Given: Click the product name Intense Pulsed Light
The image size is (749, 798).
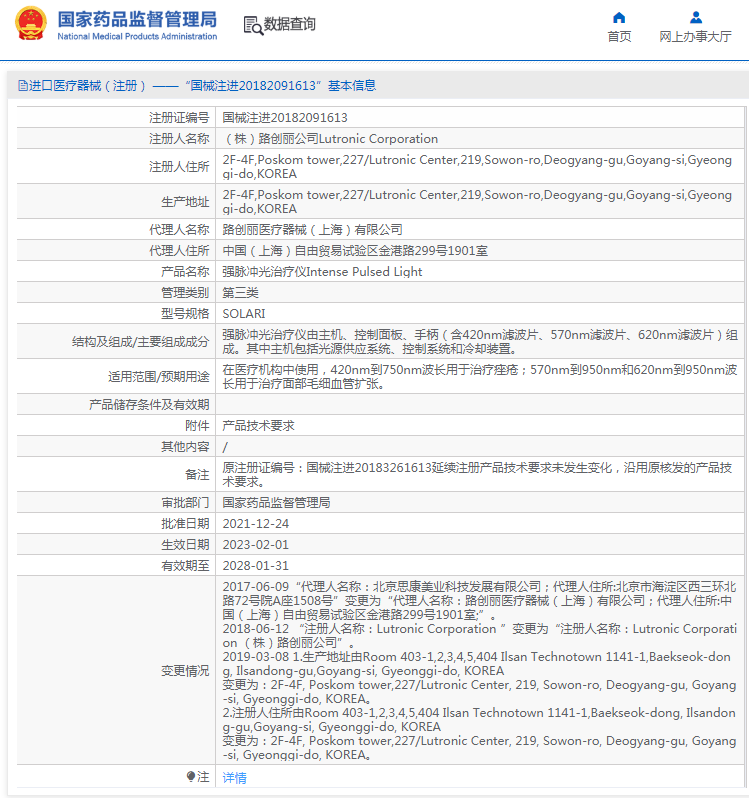Looking at the screenshot, I should 322,272.
